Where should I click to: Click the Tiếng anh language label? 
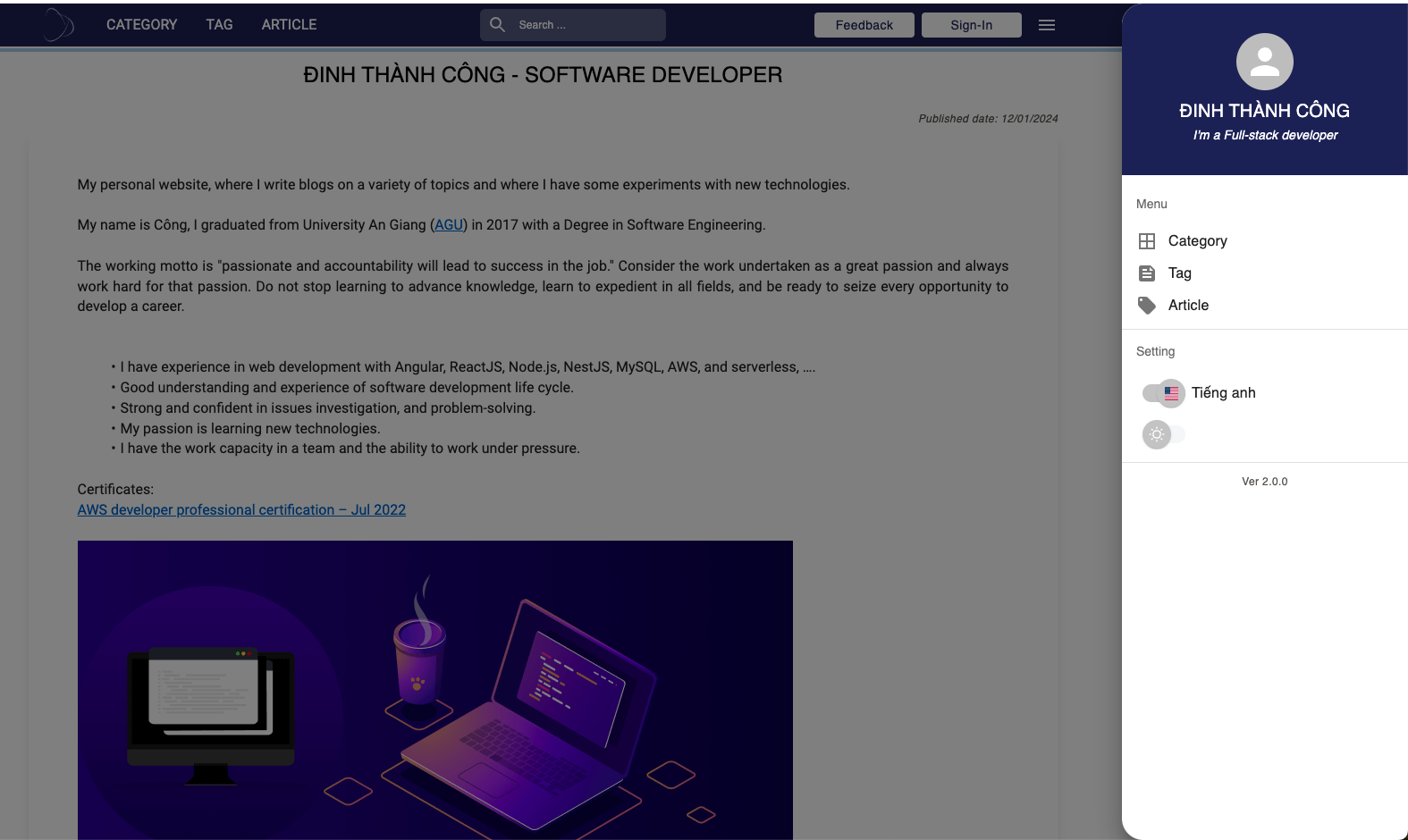click(1223, 393)
